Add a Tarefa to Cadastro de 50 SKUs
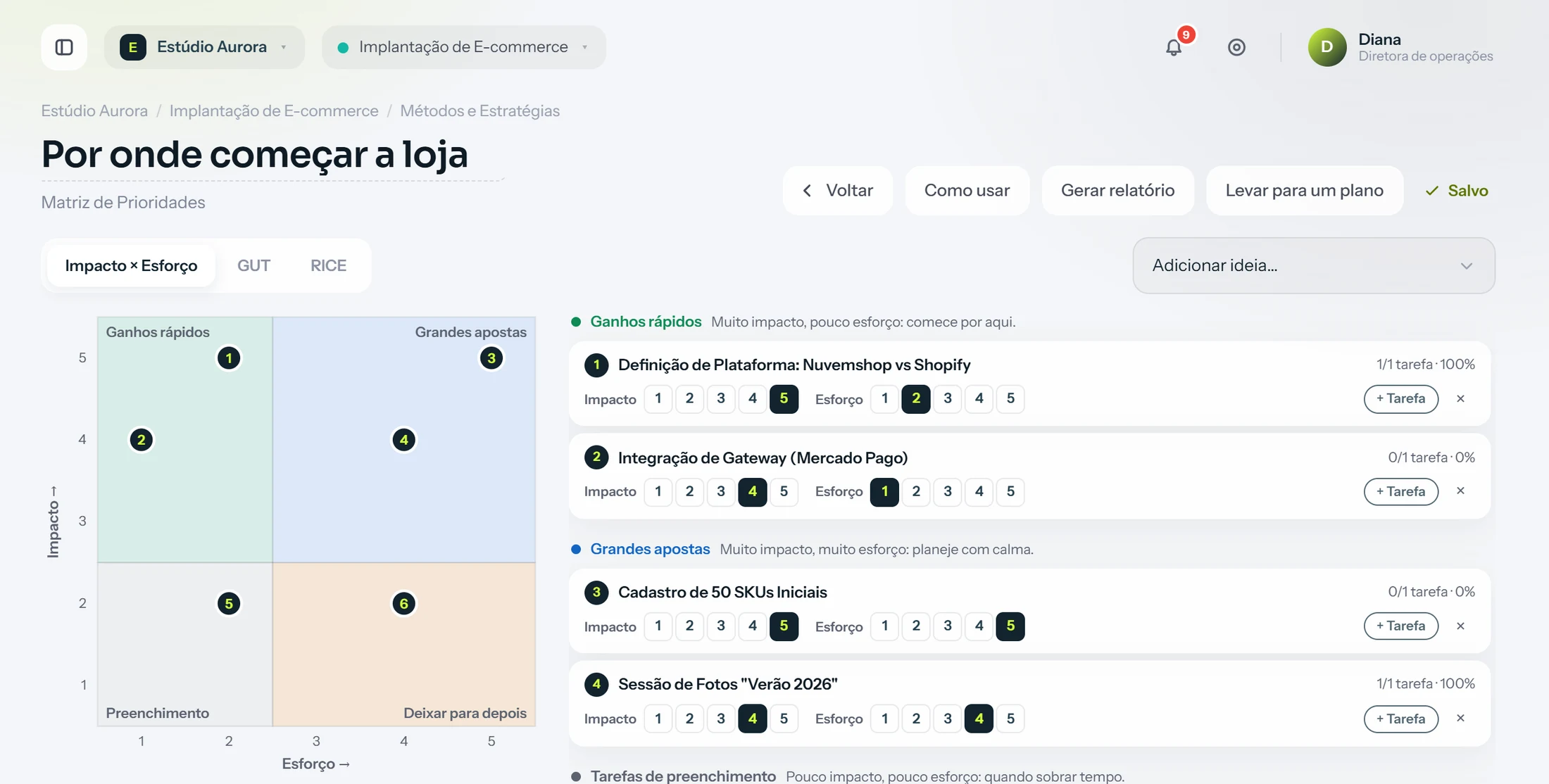Viewport: 1549px width, 784px height. tap(1401, 626)
